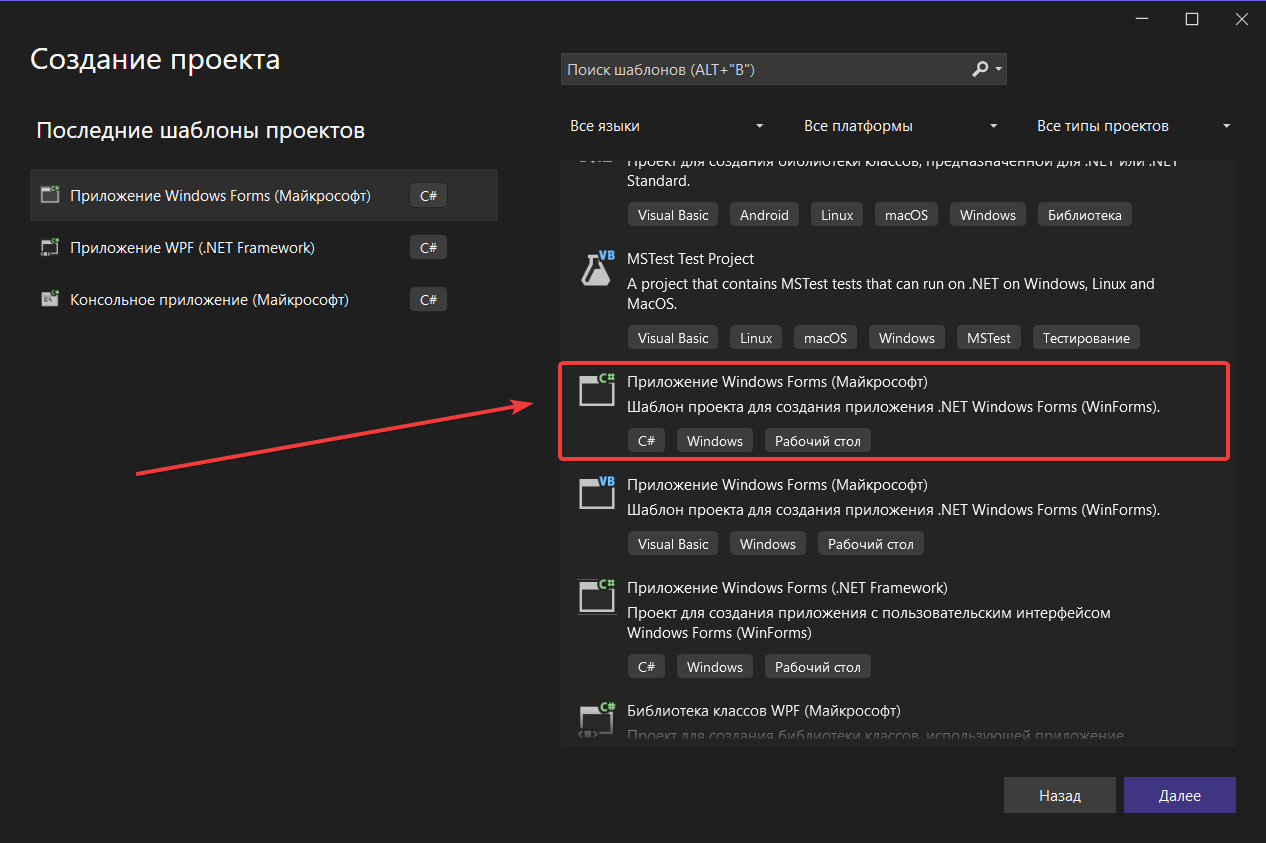
Task: Click the search magnifier icon in template search
Action: coord(980,70)
